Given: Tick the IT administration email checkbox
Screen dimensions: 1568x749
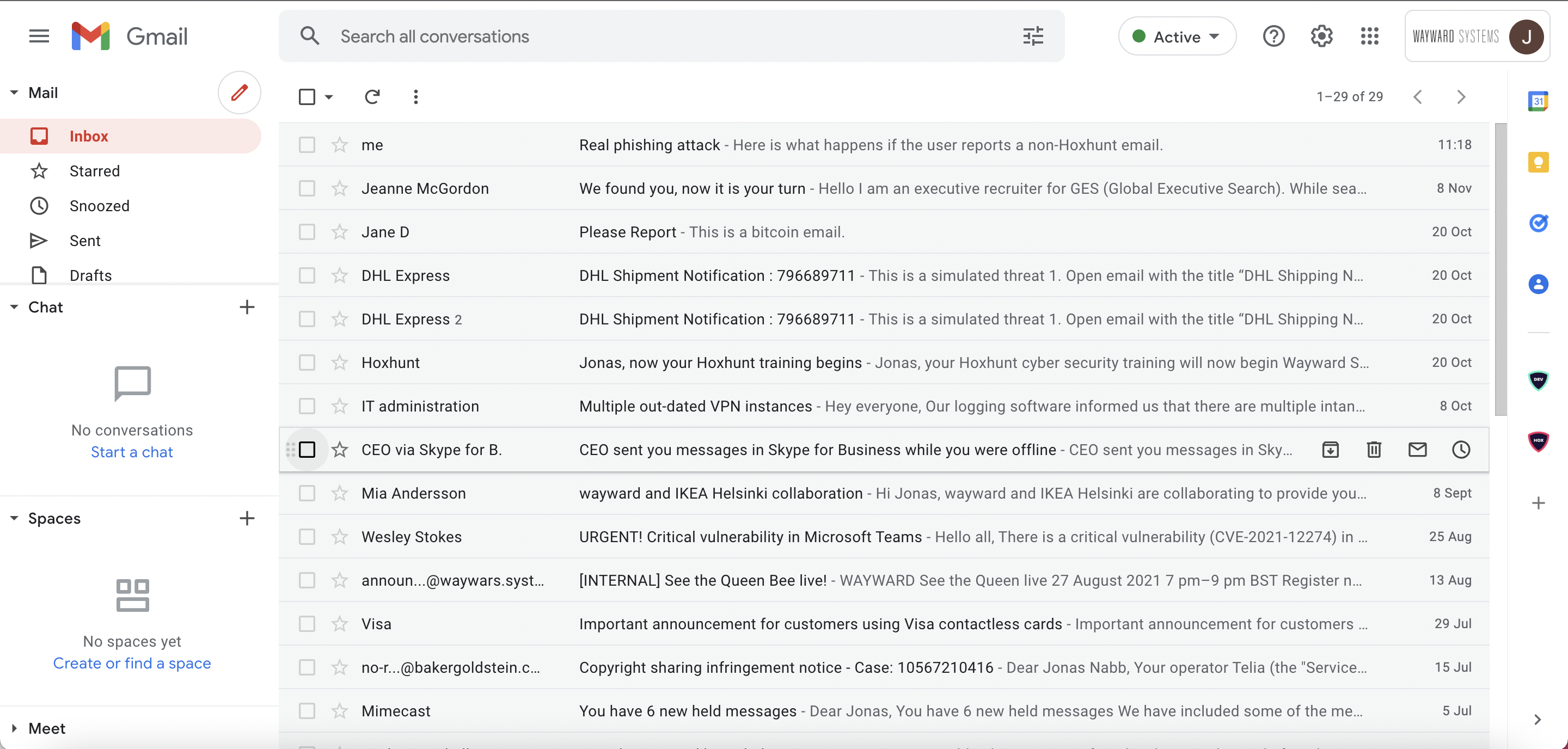Looking at the screenshot, I should [307, 406].
